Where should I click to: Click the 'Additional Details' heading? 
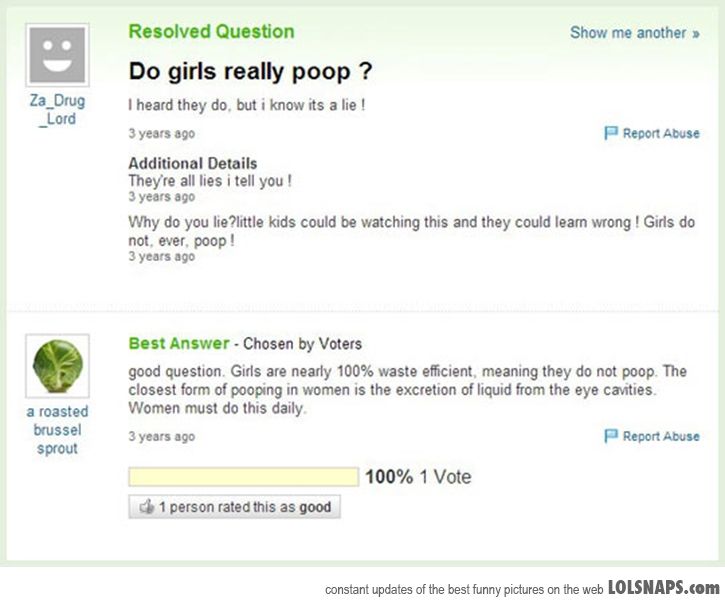pyautogui.click(x=192, y=163)
